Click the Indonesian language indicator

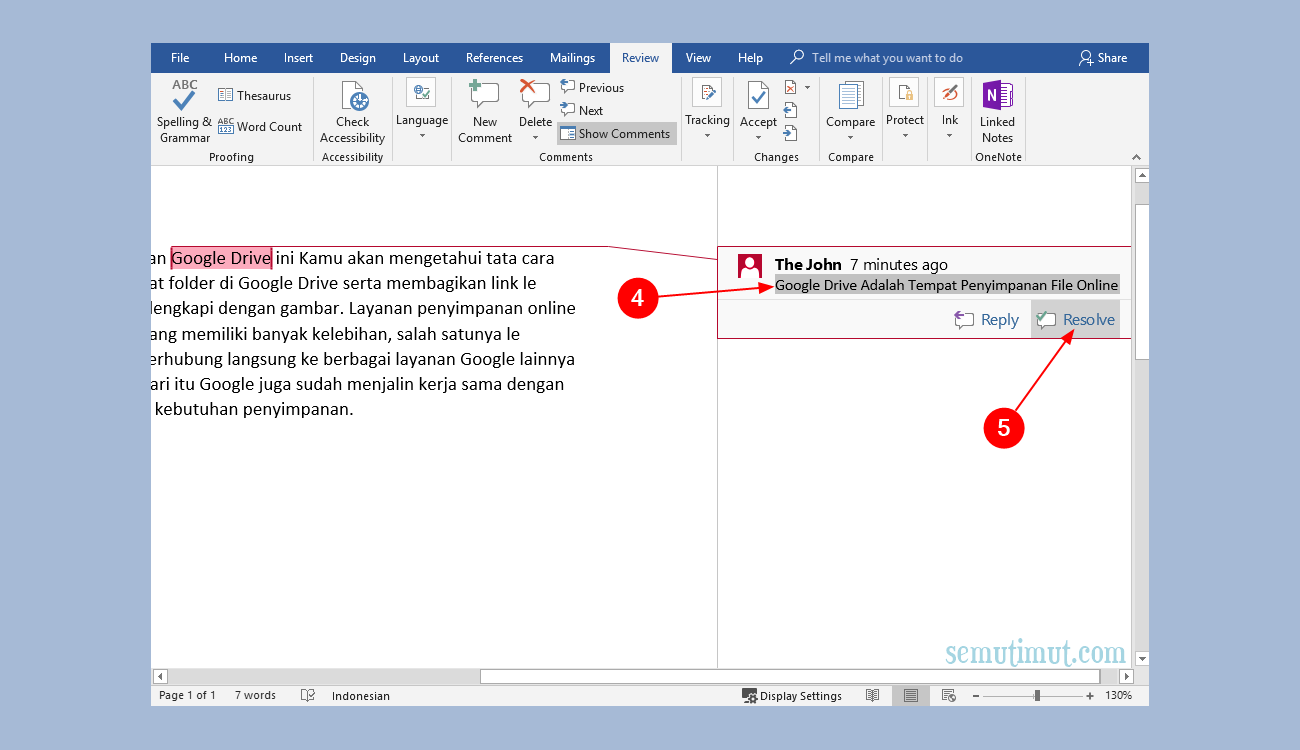(x=361, y=695)
